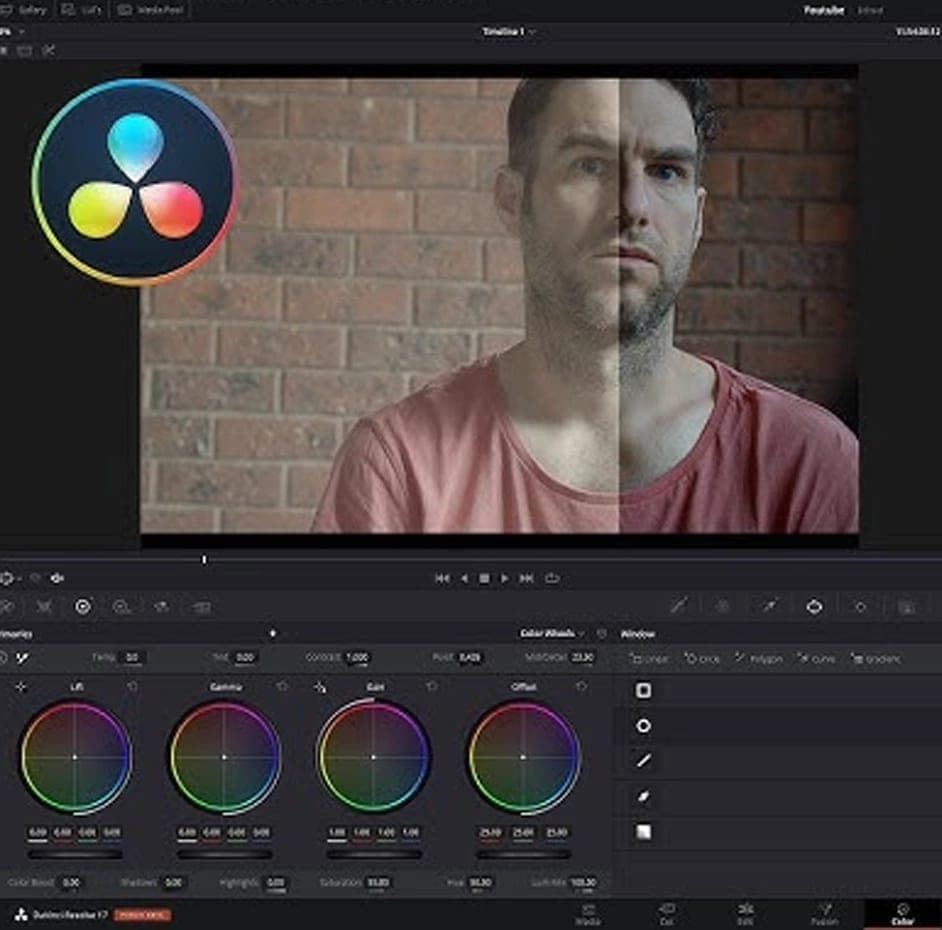Toggle the gradient window in list

point(643,832)
